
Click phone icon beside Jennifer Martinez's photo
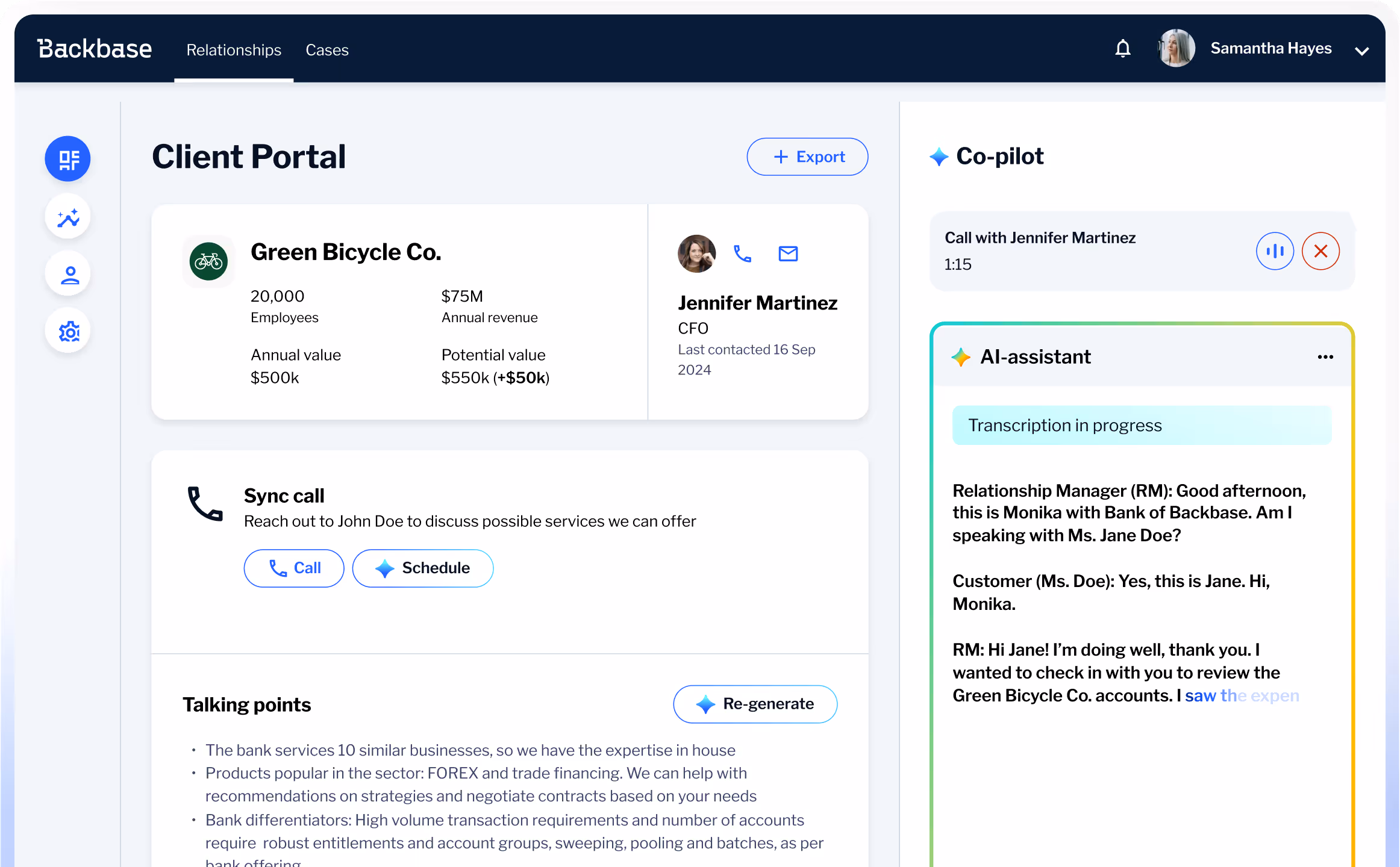742,254
